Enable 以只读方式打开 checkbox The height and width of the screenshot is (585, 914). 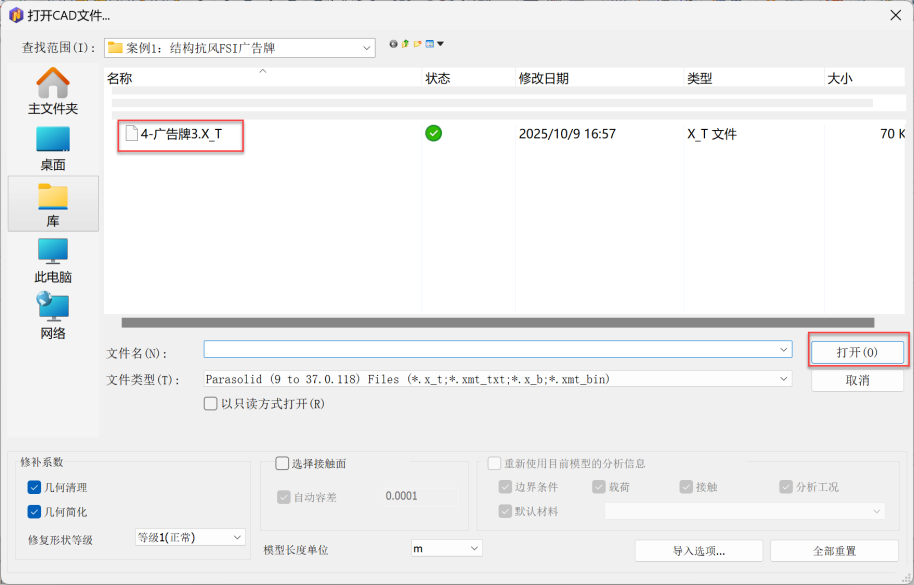pyautogui.click(x=210, y=404)
